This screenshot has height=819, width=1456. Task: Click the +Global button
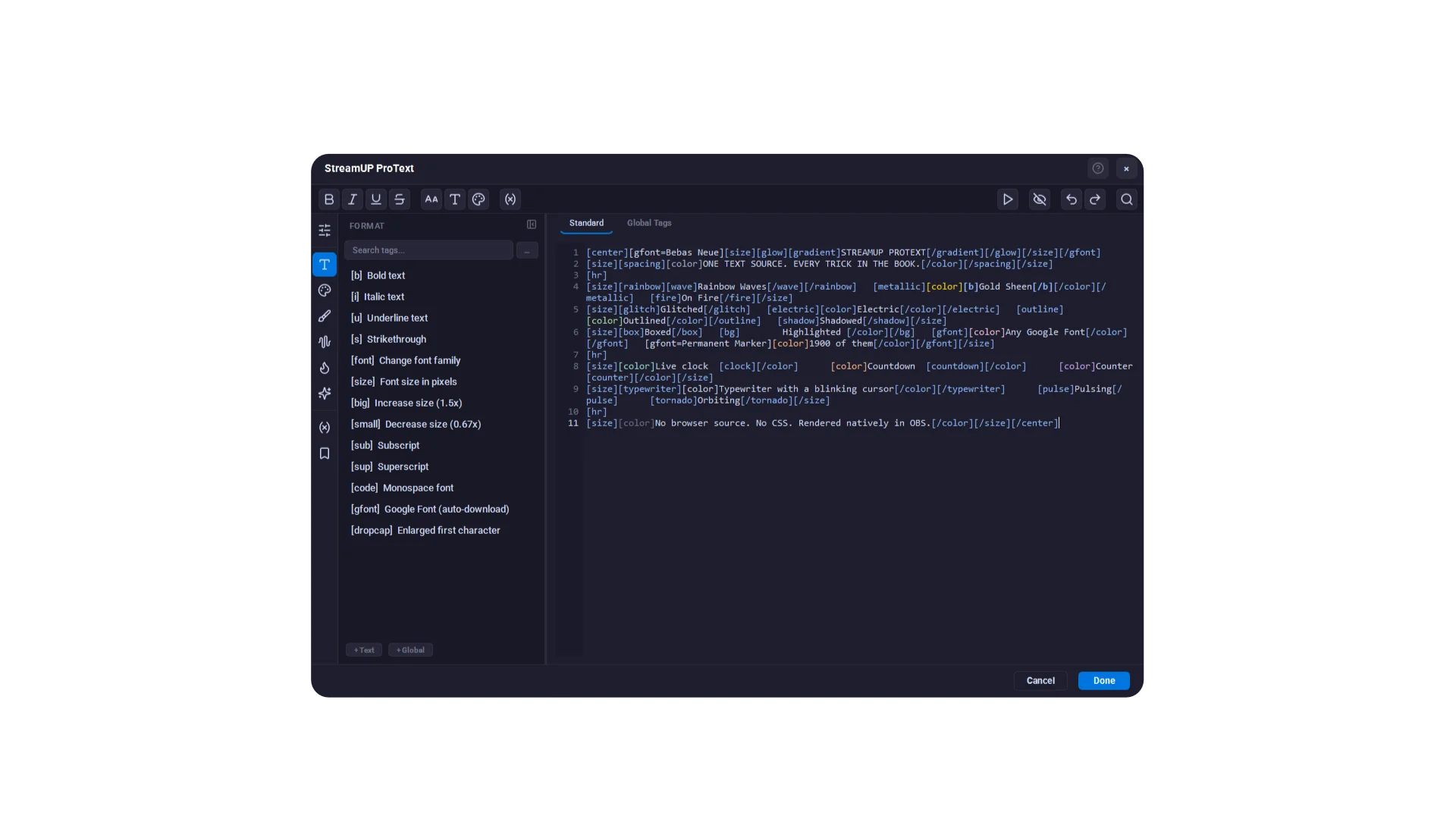point(410,650)
